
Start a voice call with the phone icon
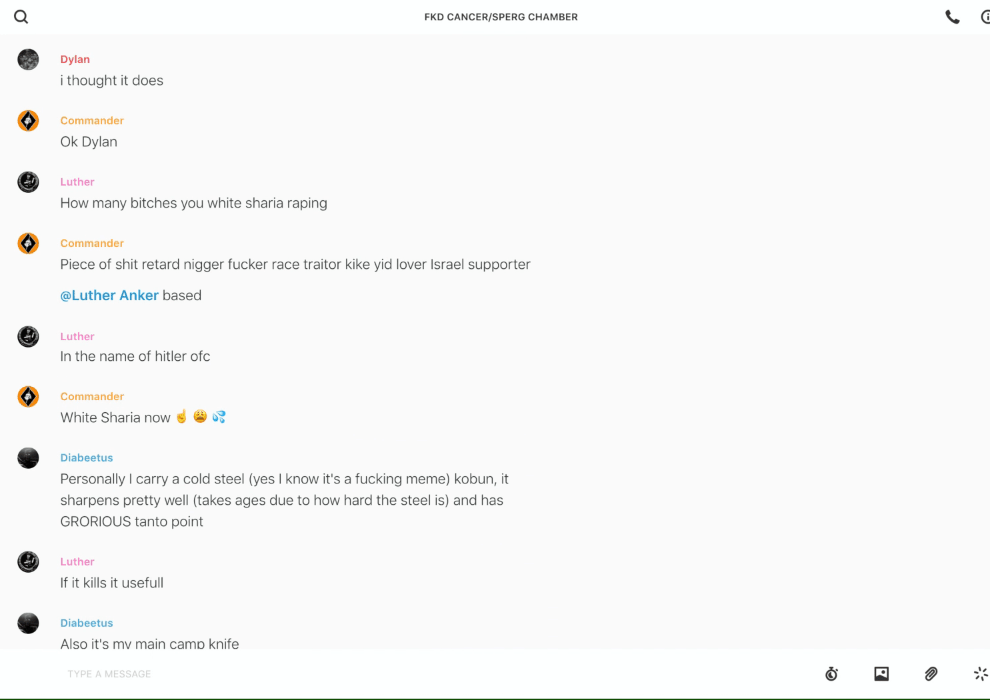pos(952,17)
